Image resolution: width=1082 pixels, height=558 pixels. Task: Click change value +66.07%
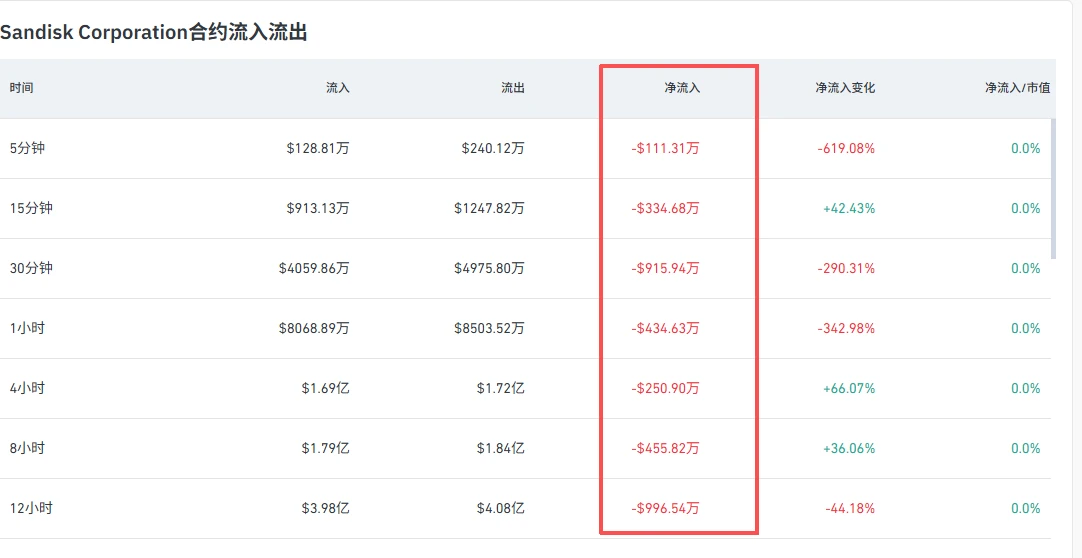coord(849,388)
